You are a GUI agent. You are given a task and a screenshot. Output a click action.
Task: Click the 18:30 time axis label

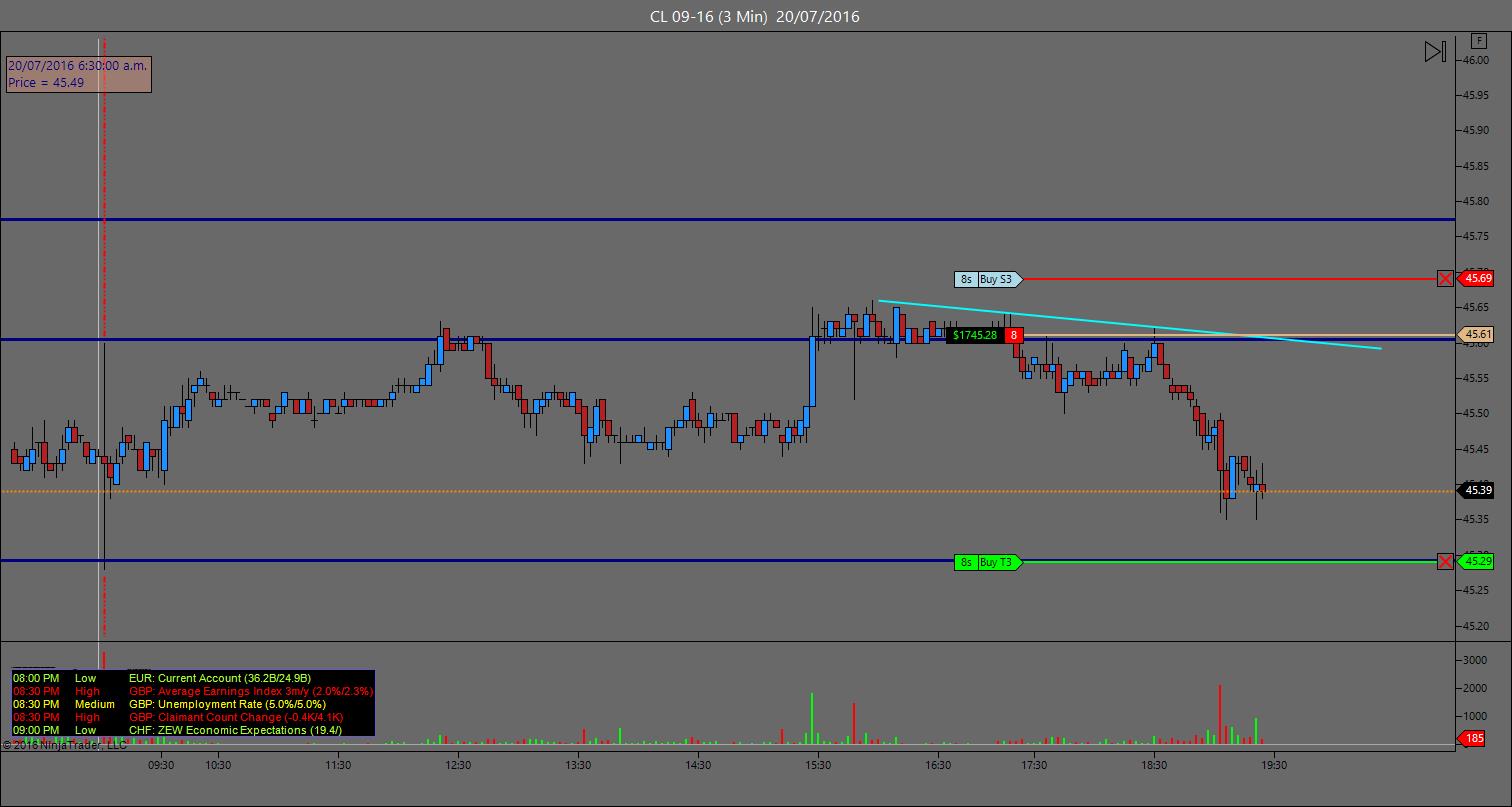click(1154, 765)
